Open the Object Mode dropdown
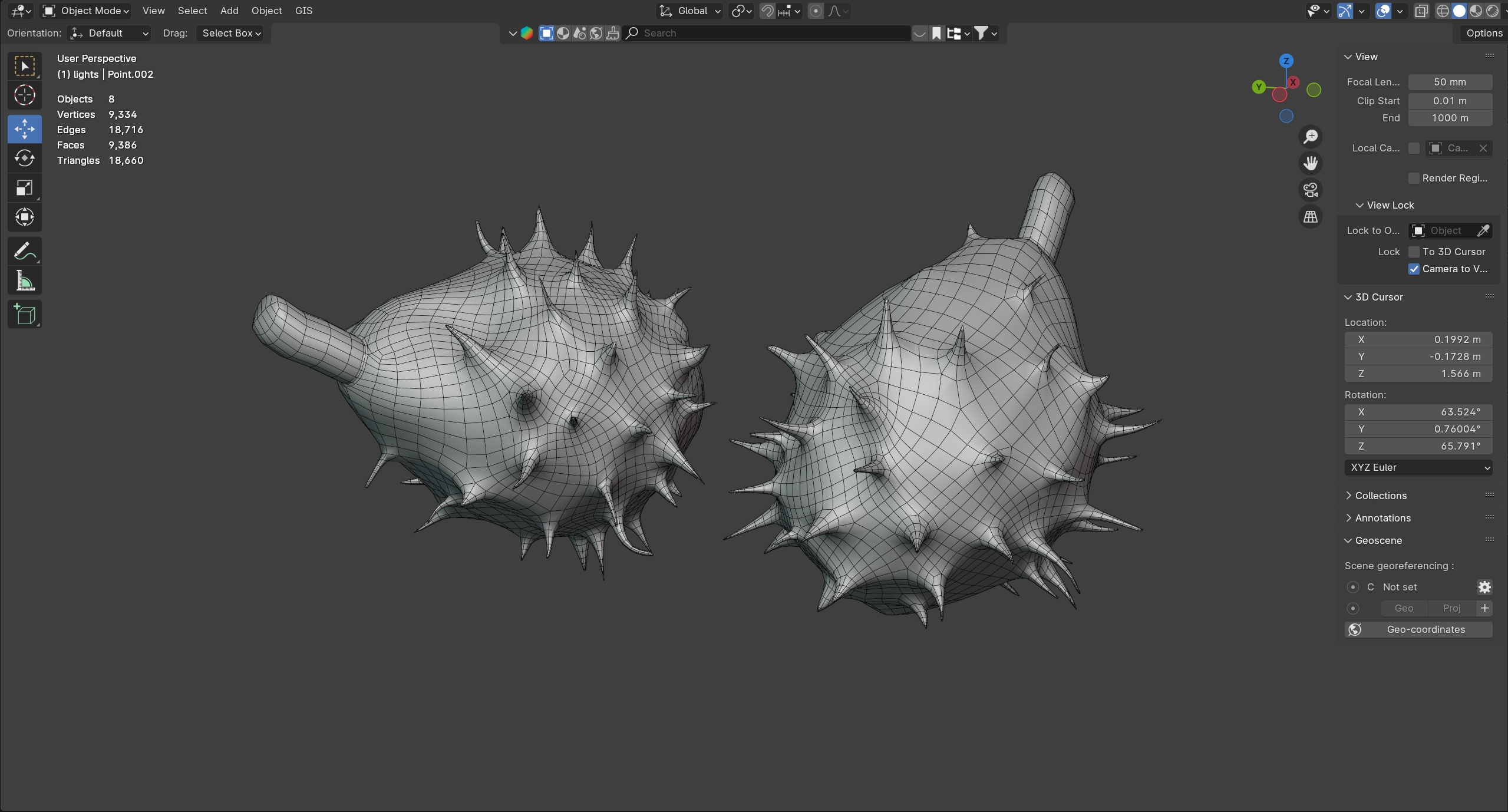This screenshot has height=812, width=1508. coord(87,11)
